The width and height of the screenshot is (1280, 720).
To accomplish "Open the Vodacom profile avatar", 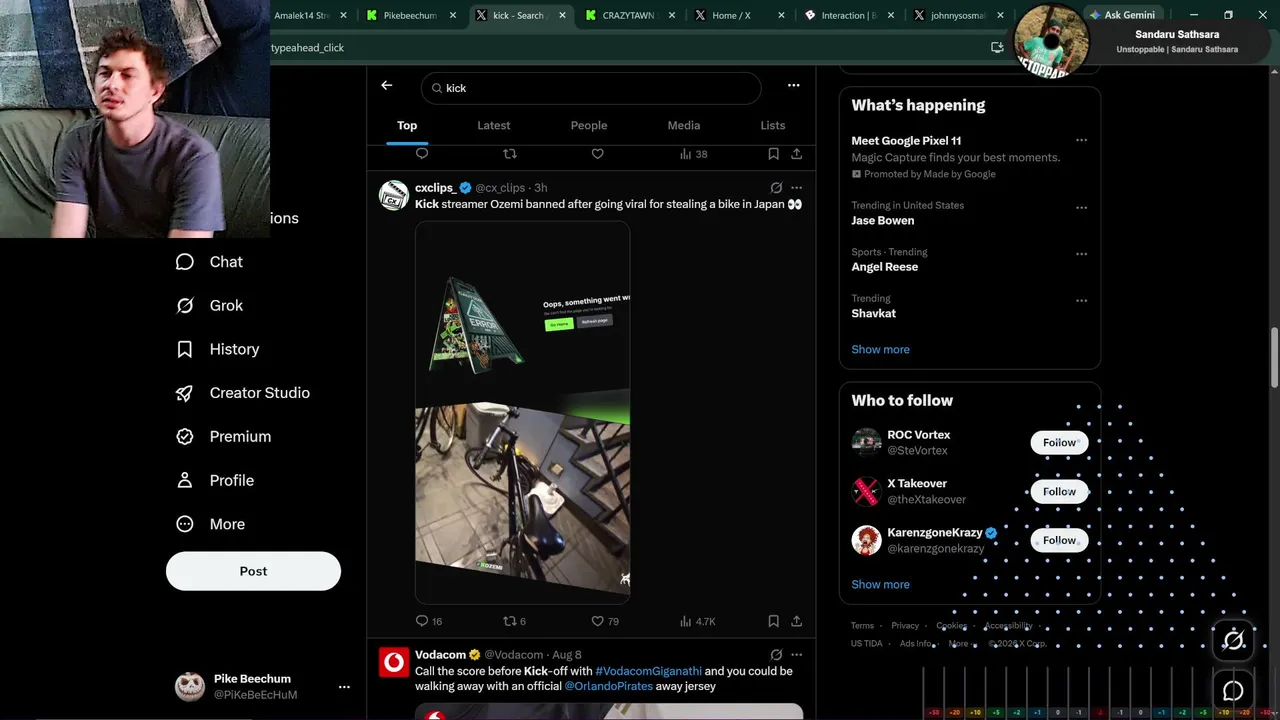I will (394, 662).
